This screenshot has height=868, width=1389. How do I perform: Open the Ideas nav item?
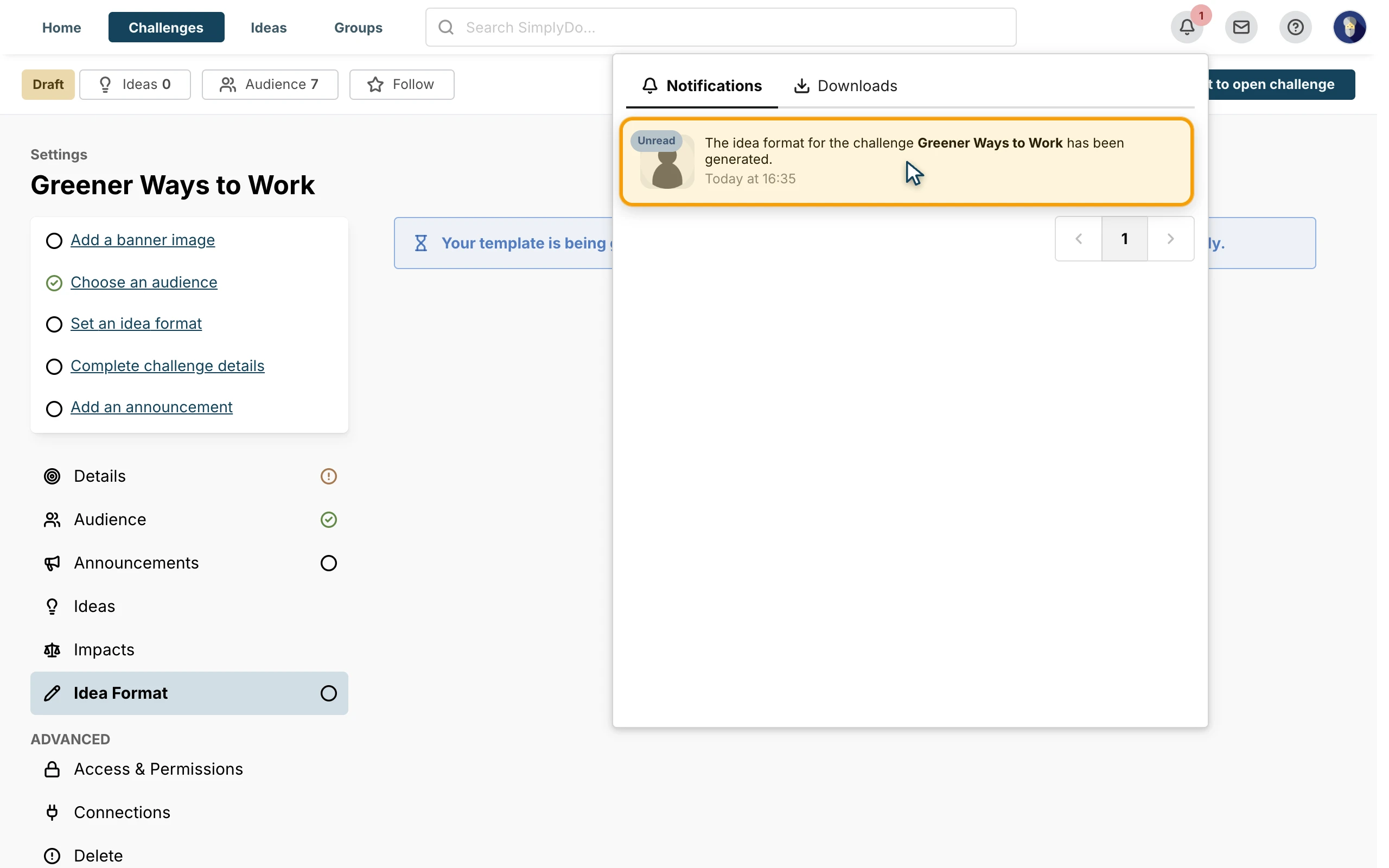(x=268, y=27)
